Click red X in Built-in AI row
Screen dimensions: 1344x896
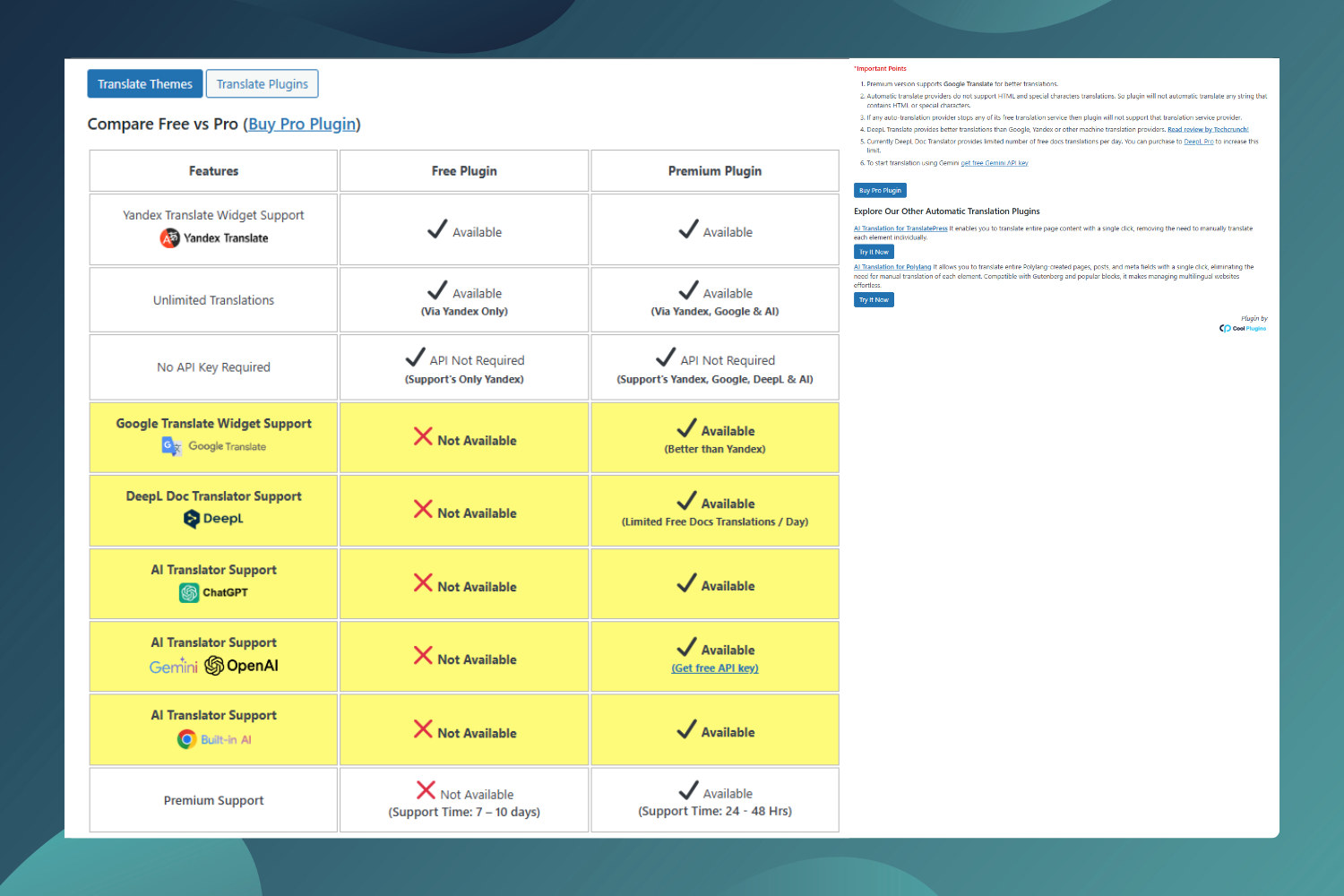[423, 728]
